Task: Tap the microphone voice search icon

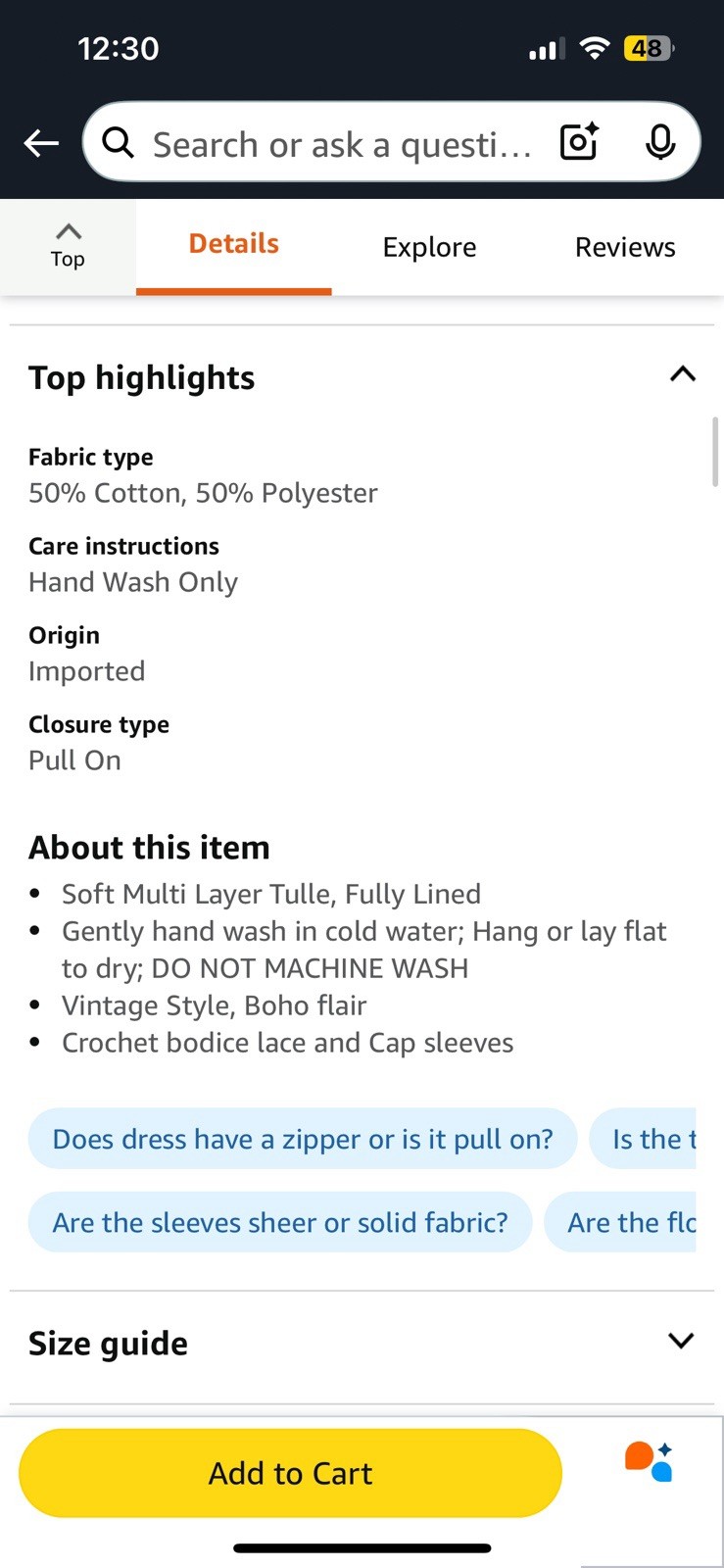Action: [660, 143]
